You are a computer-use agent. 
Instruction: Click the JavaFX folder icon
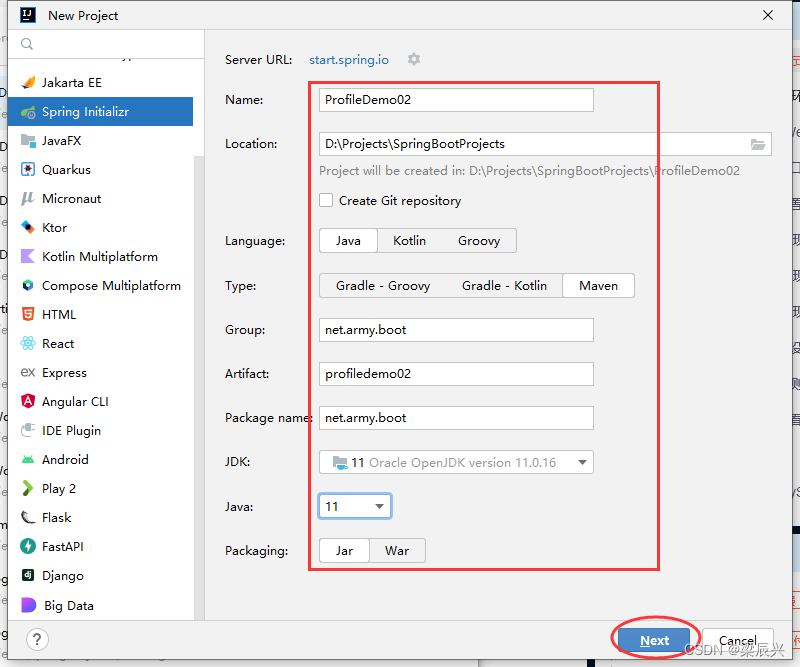29,140
